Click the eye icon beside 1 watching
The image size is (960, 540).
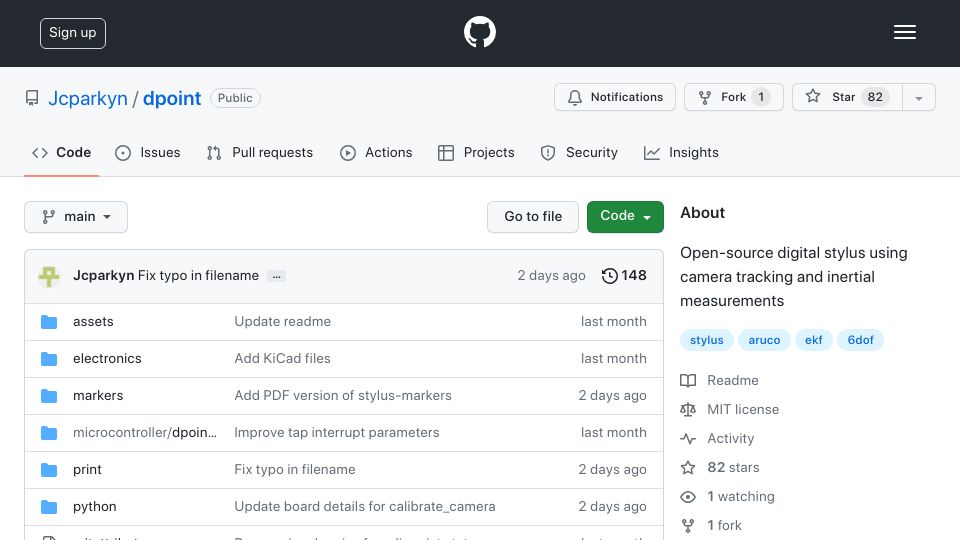point(688,497)
